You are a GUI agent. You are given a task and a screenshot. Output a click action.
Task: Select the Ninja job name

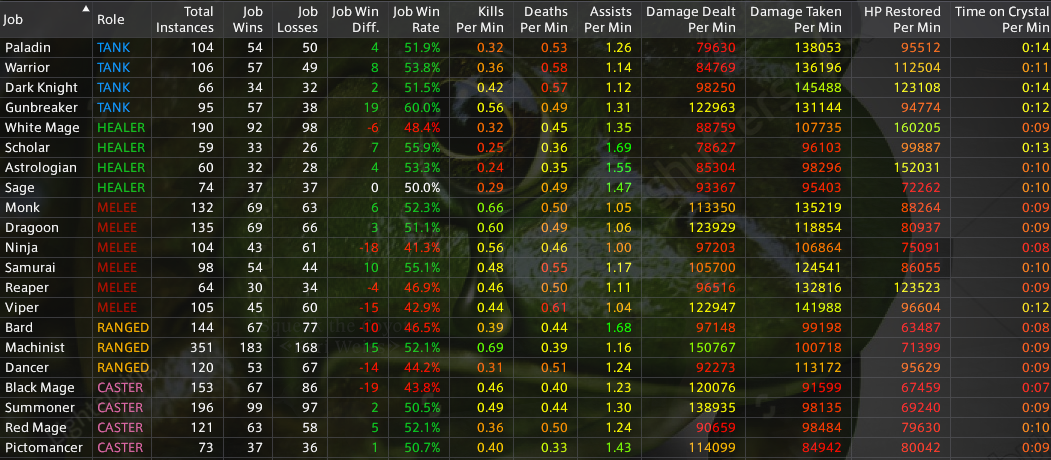click(21, 247)
